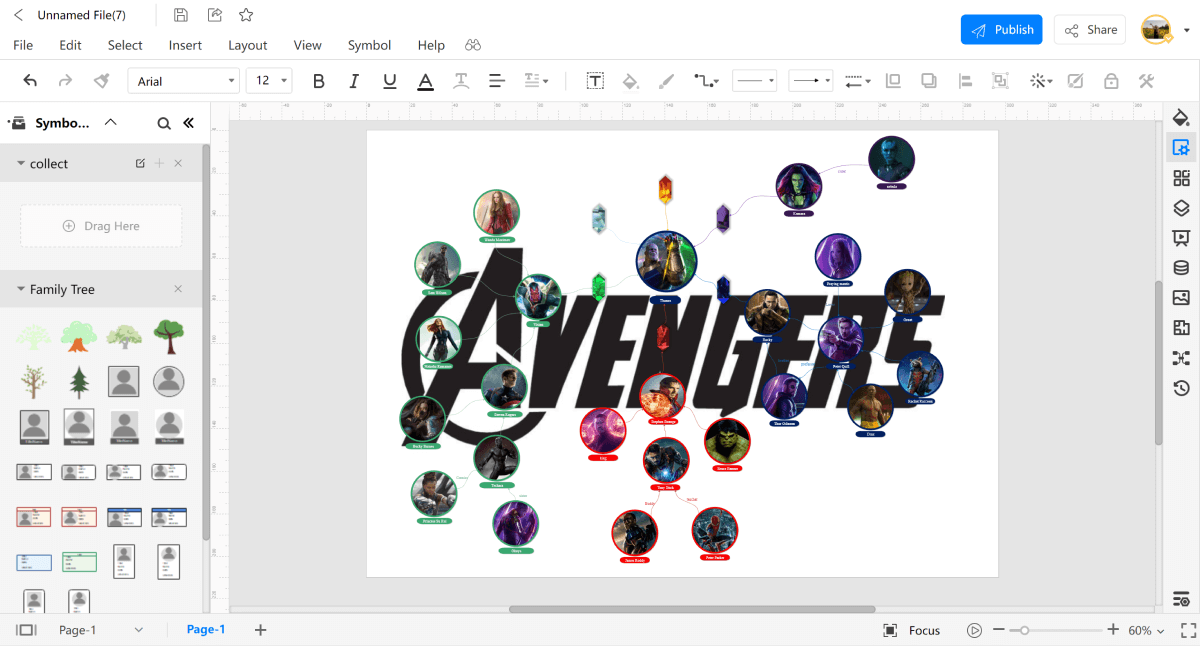
Task: Select the text box tool
Action: coord(595,81)
